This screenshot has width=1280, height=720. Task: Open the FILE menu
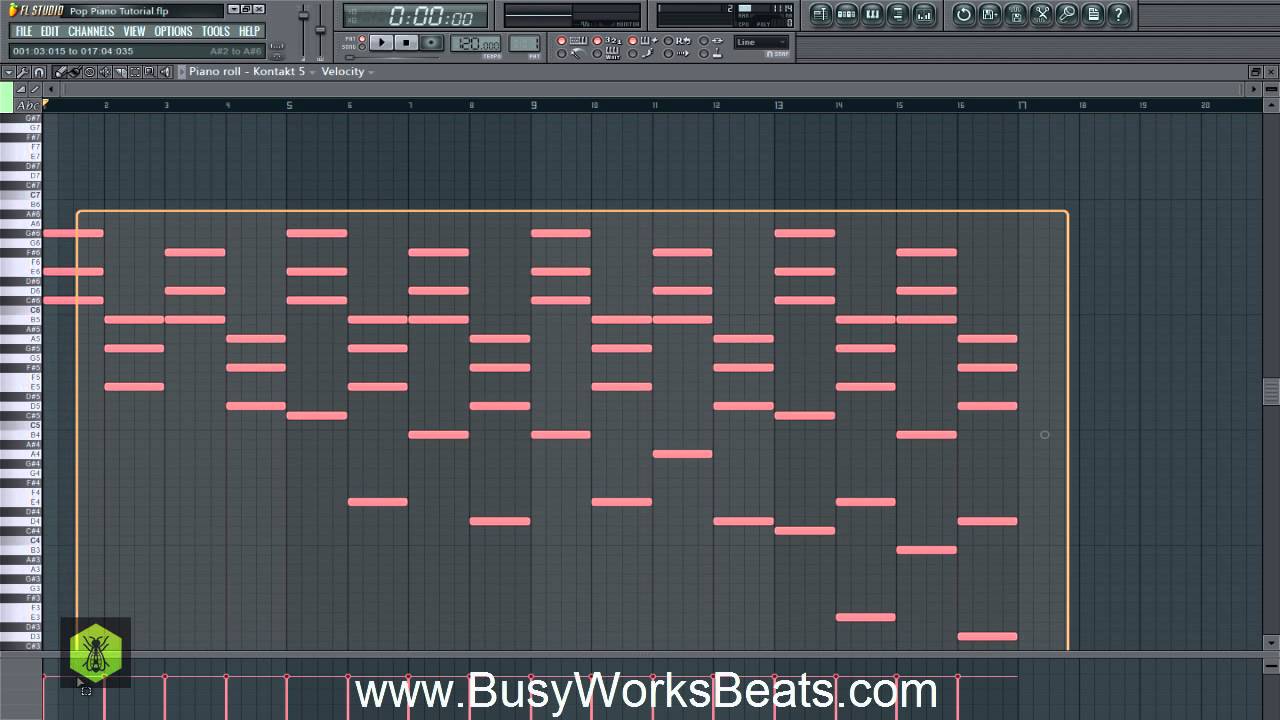23,31
